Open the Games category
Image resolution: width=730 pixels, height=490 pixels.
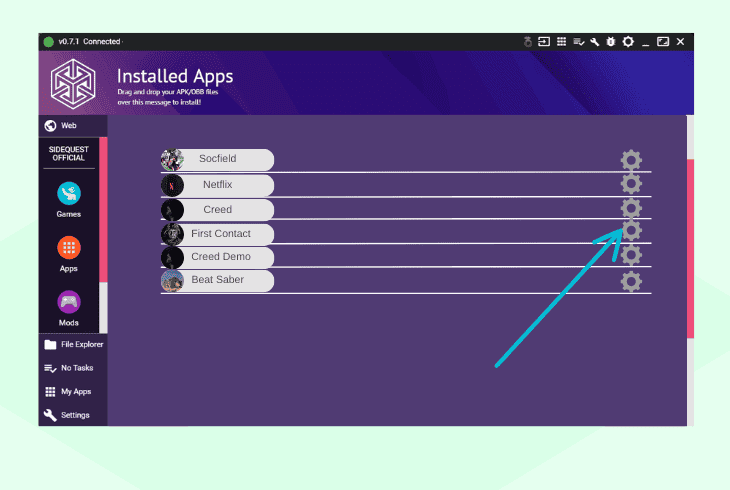pos(69,200)
